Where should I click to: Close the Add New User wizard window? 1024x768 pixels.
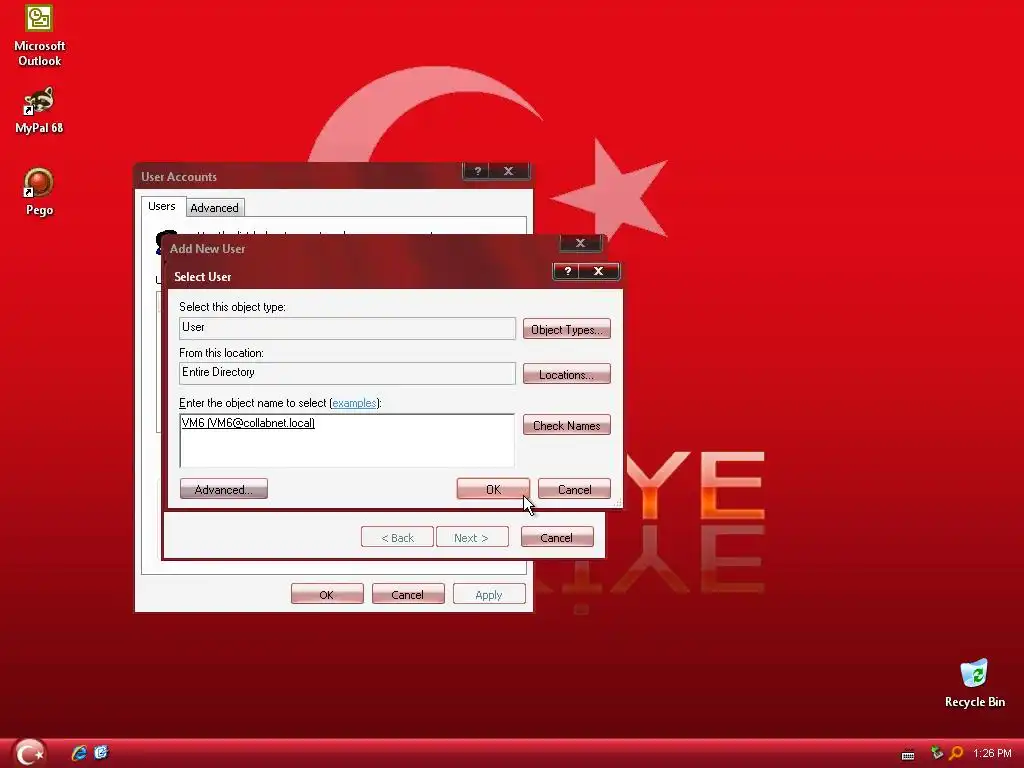[x=580, y=243]
